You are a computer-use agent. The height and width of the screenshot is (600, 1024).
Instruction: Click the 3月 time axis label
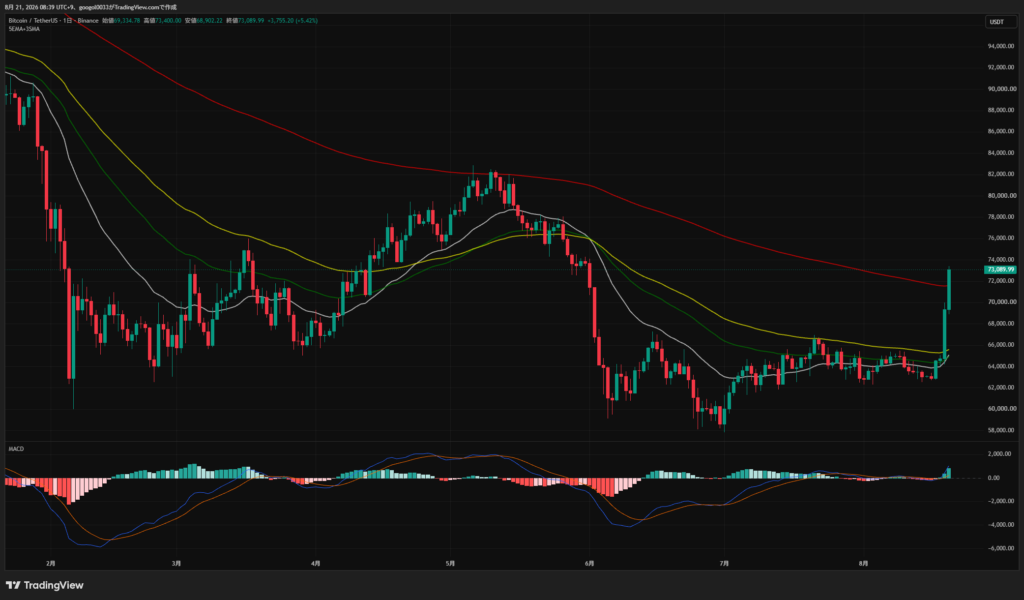click(176, 563)
